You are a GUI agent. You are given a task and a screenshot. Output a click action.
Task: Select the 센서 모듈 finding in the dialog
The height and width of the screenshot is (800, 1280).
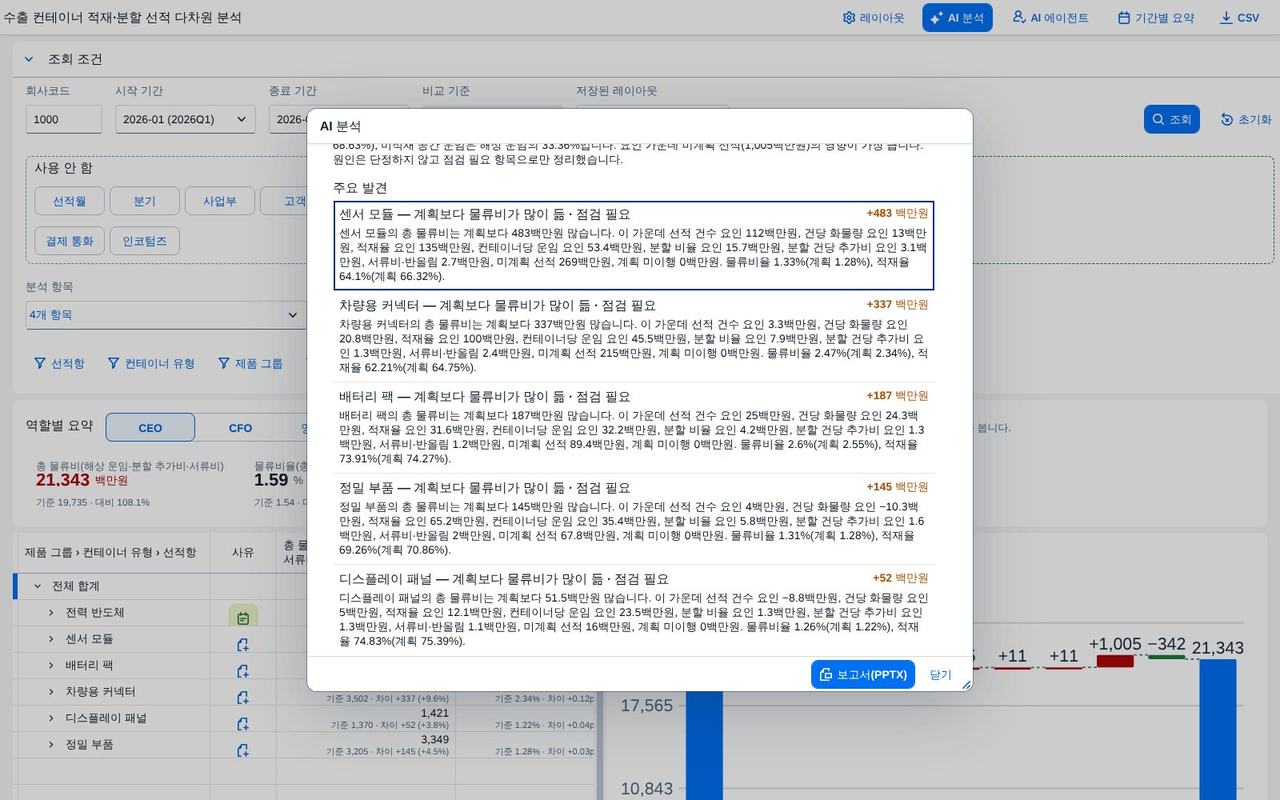[x=634, y=245]
